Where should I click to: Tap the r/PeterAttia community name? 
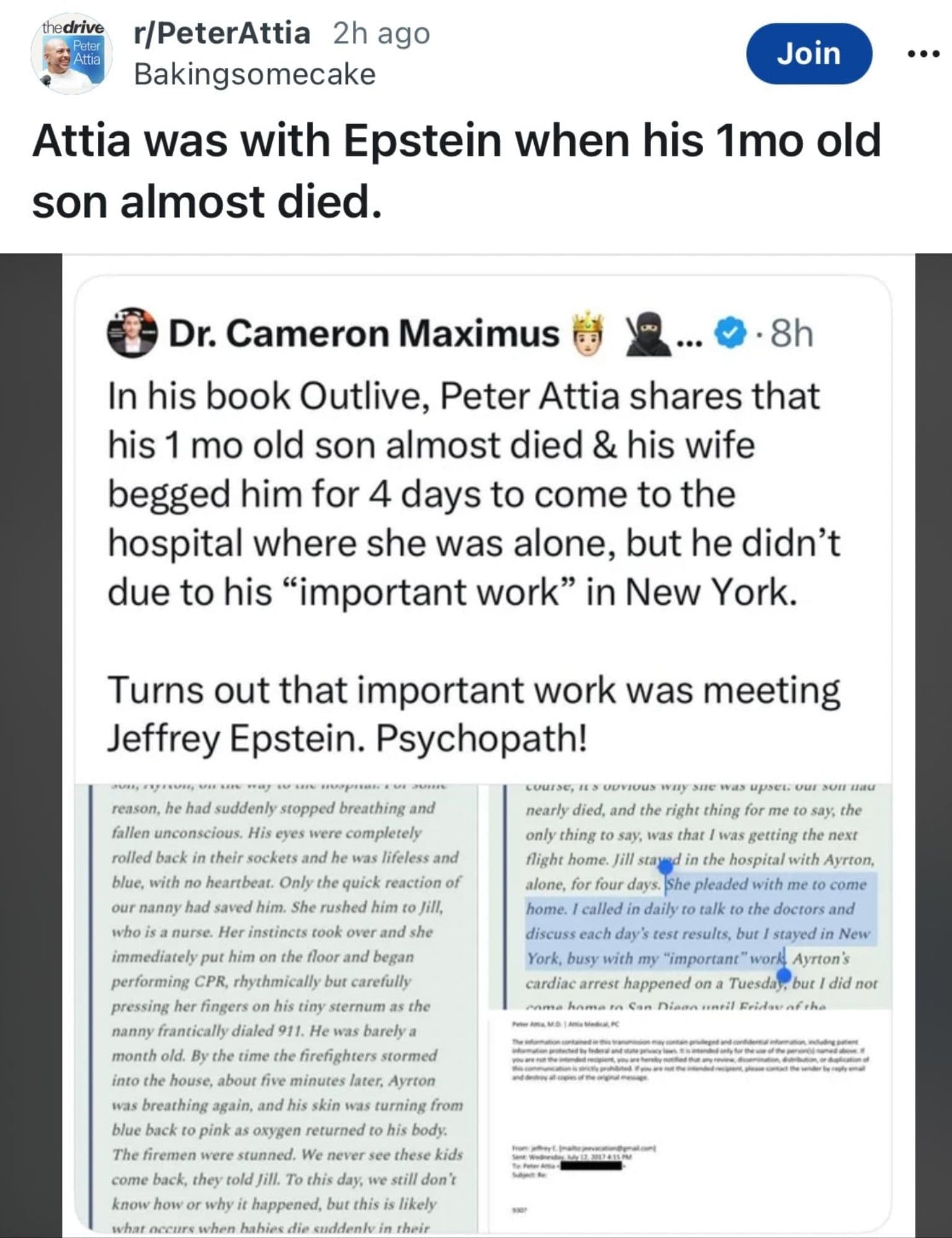[x=222, y=33]
